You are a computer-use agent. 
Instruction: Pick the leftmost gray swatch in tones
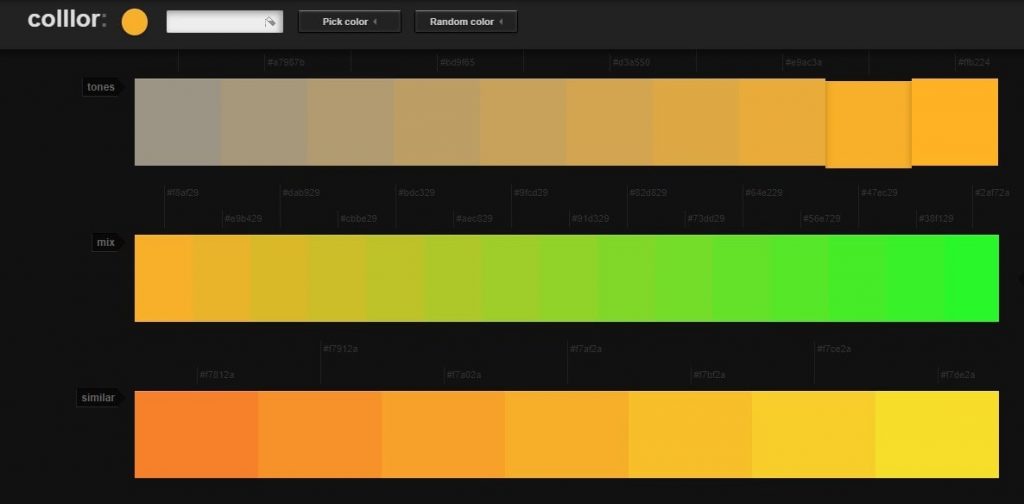(177, 122)
